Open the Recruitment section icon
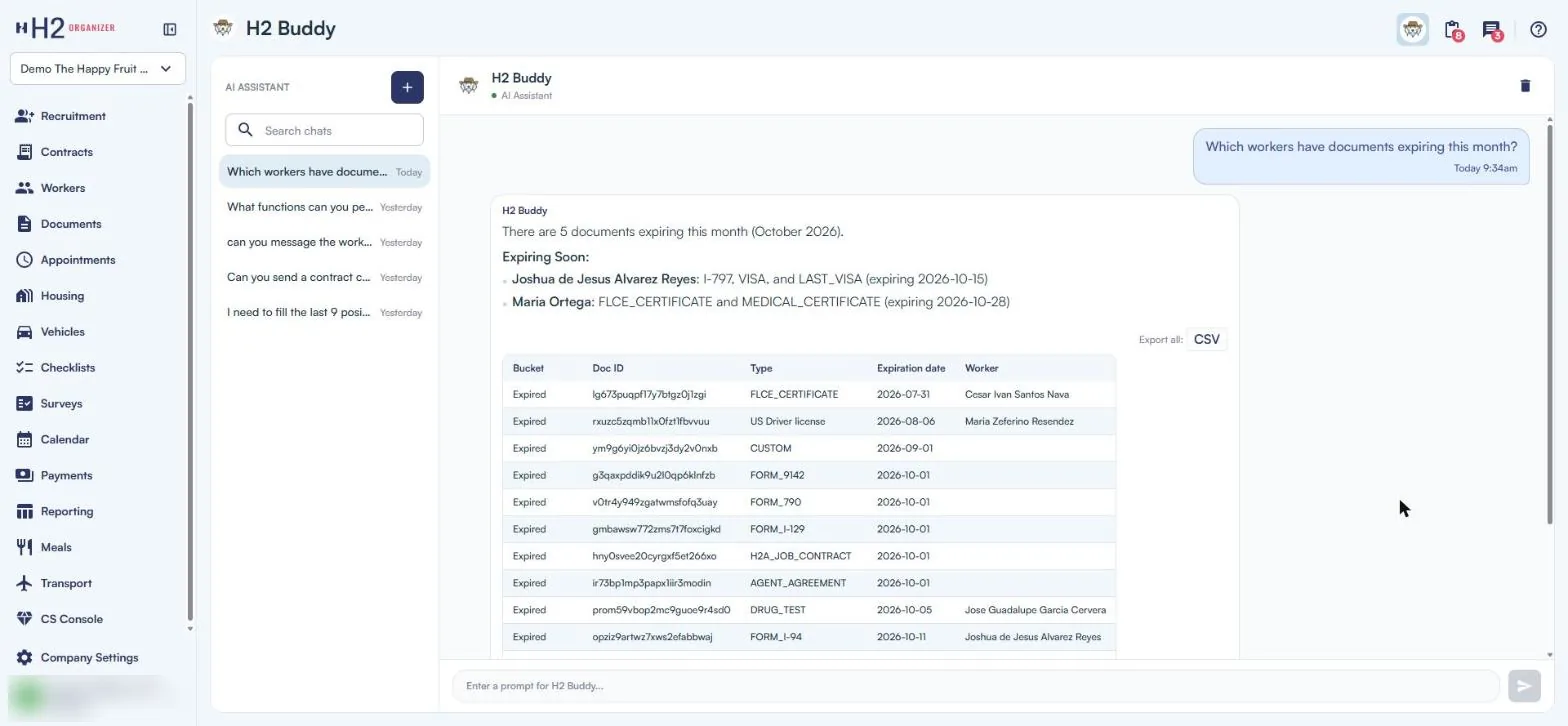This screenshot has width=1568, height=726. pos(25,116)
